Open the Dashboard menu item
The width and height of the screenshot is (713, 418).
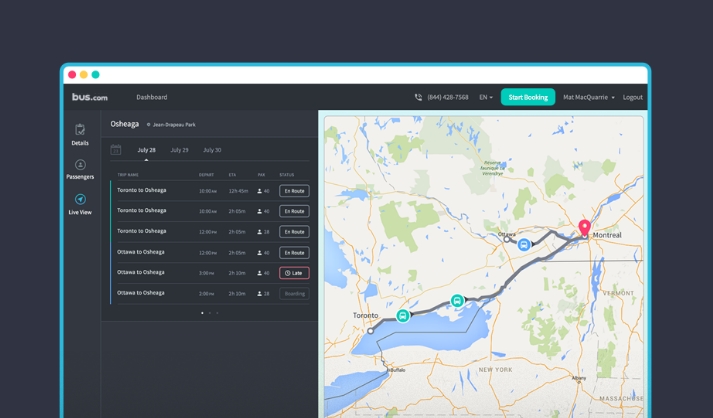(x=151, y=97)
